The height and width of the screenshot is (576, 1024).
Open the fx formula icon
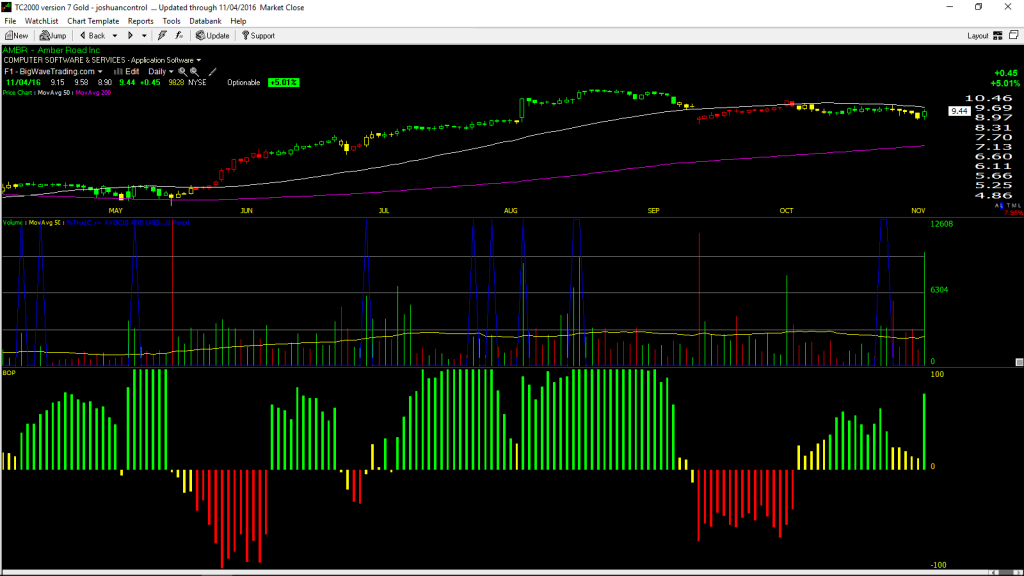click(180, 36)
